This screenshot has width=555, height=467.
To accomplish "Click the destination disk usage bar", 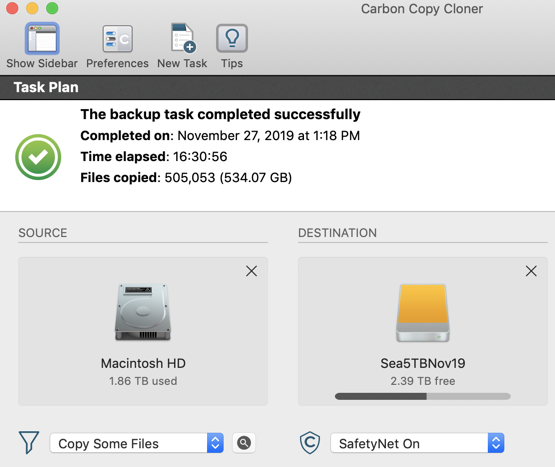I will (423, 396).
